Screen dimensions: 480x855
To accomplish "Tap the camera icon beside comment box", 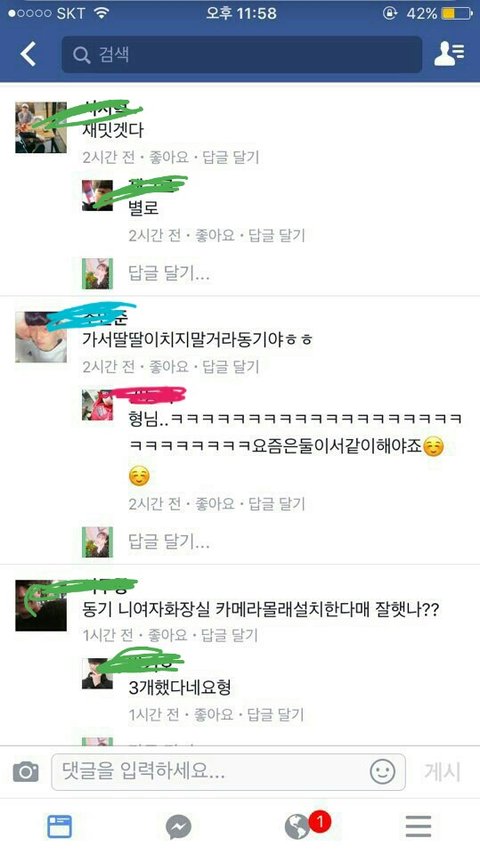I will tap(26, 772).
